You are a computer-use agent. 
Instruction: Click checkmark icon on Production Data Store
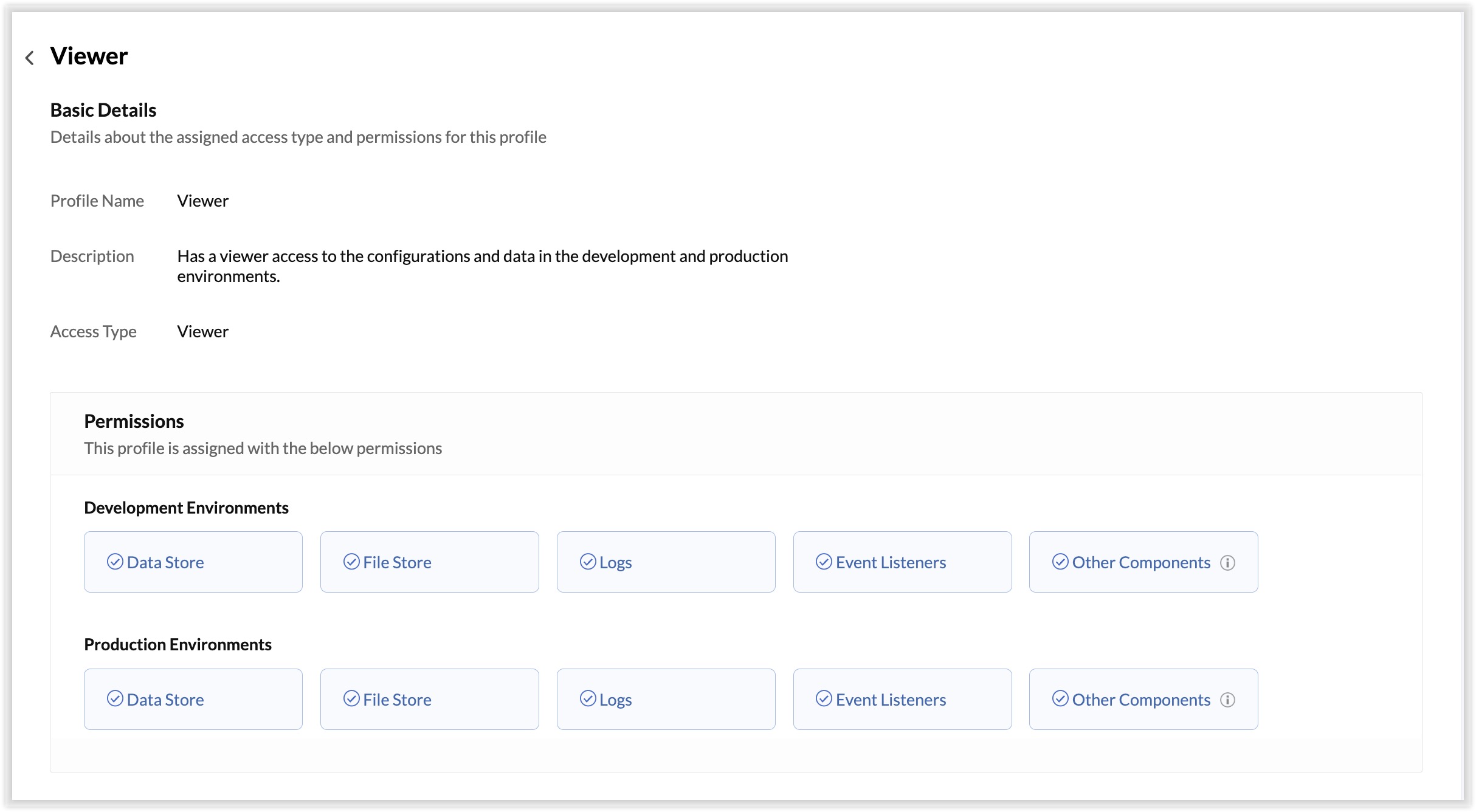[x=115, y=699]
